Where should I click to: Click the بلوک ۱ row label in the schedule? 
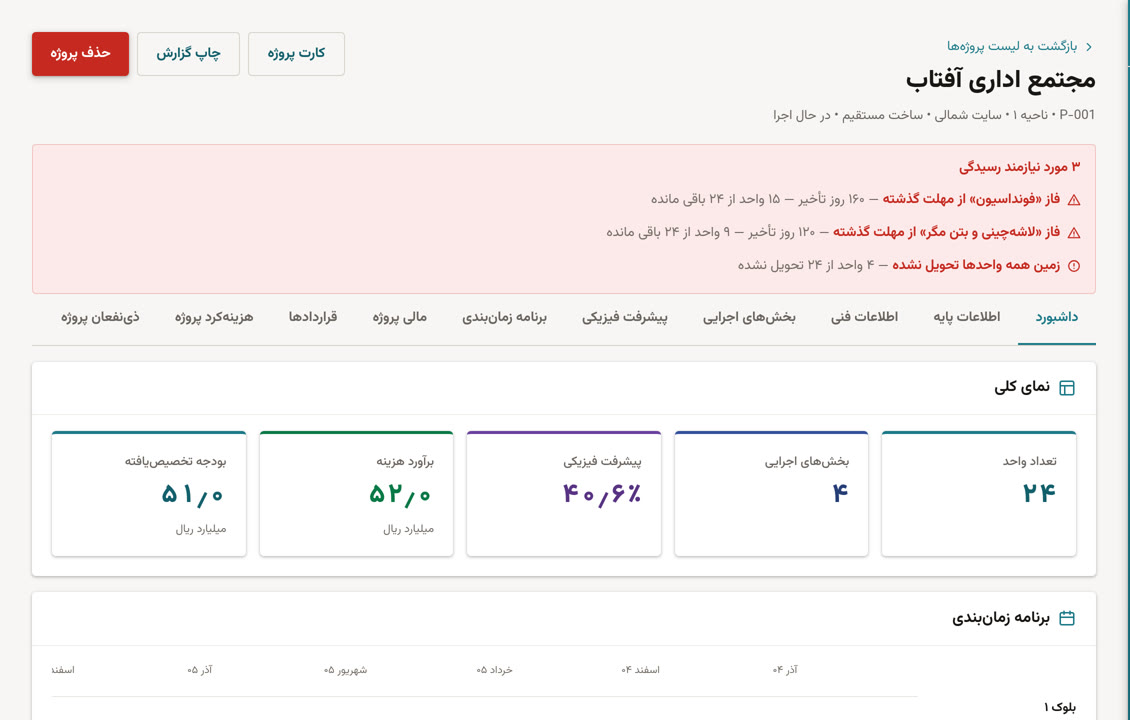click(x=1060, y=708)
